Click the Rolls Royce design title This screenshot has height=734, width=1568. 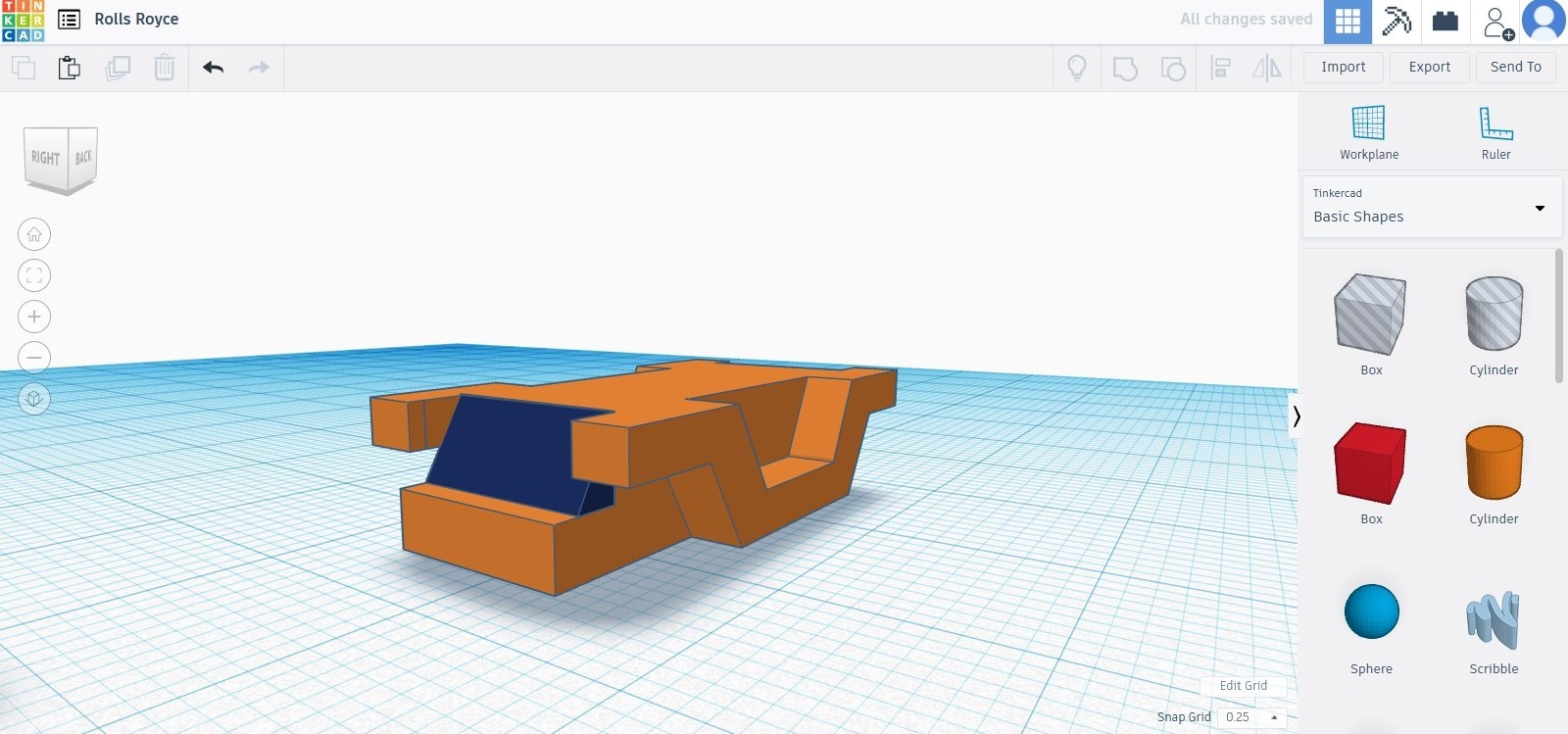(x=136, y=20)
